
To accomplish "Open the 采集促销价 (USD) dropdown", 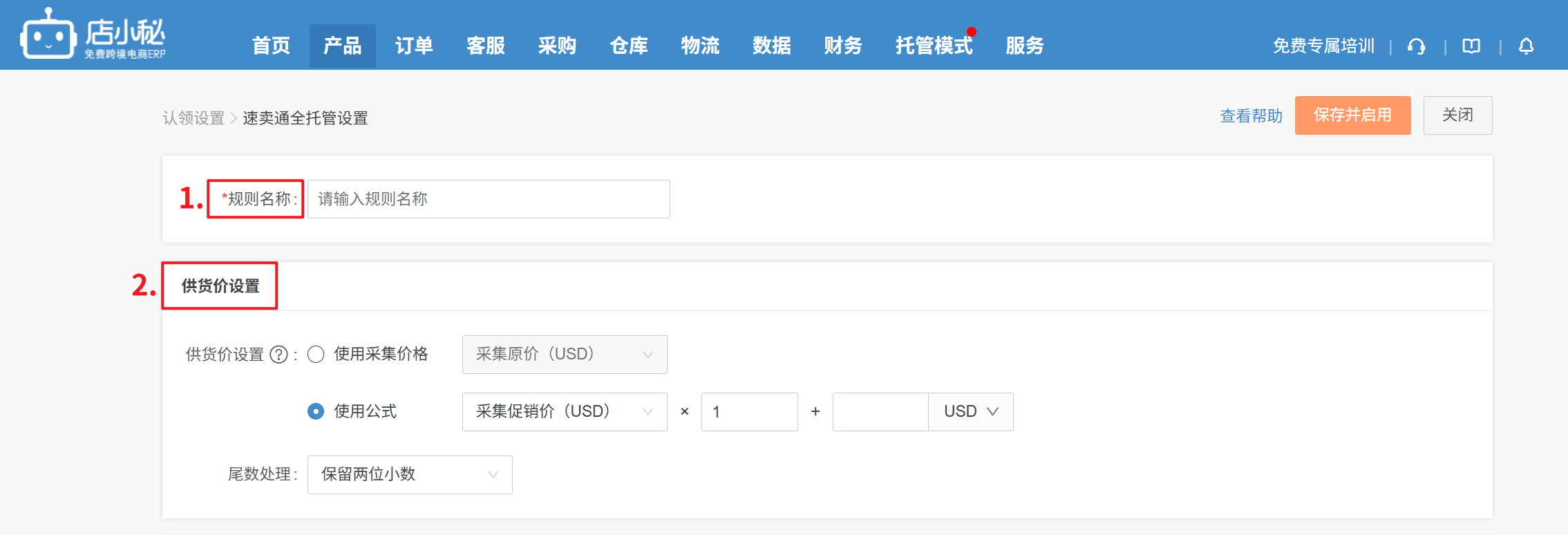I will 564,412.
